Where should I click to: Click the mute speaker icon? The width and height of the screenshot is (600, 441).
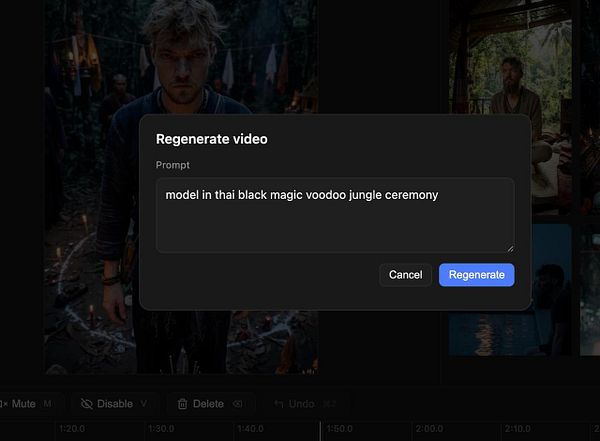point(4,404)
